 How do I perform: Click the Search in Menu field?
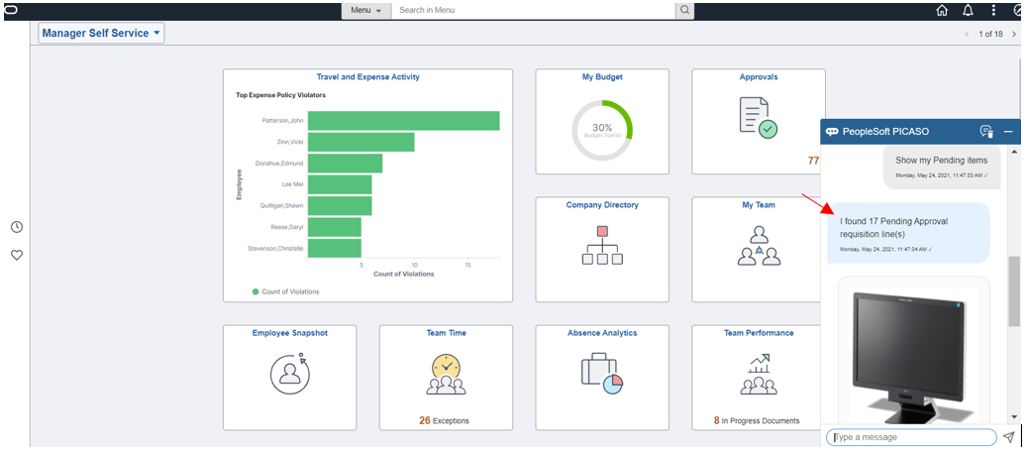[x=533, y=10]
